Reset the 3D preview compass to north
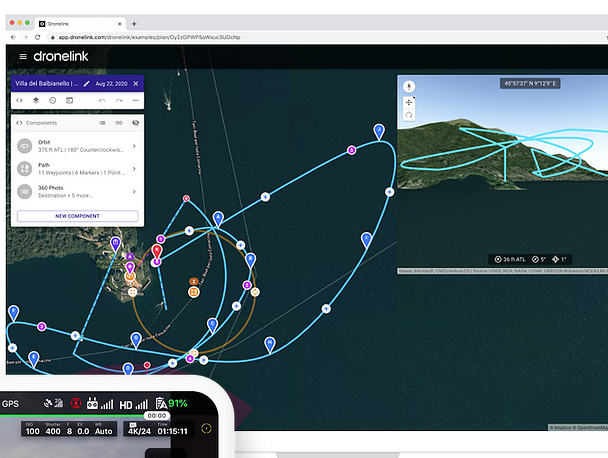 point(409,86)
